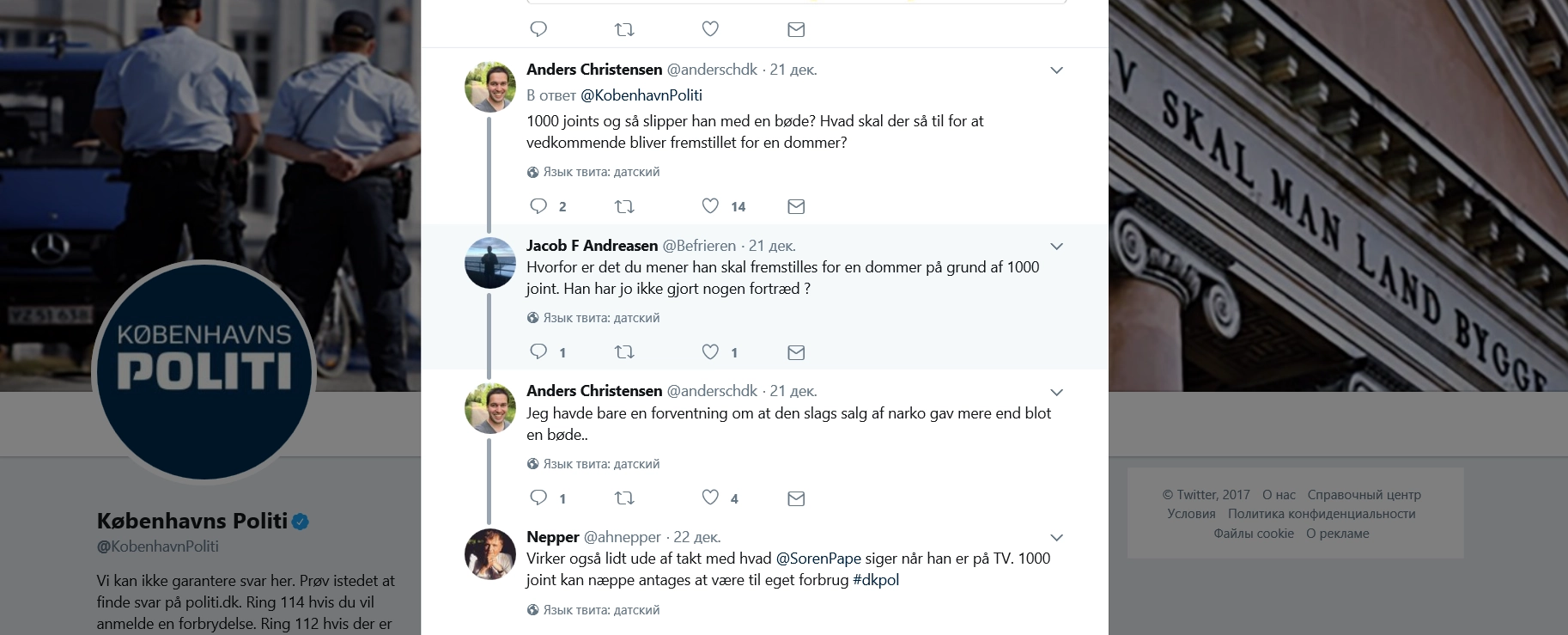This screenshot has height=635, width=1568.
Task: Reply to Jacob F Andreasen's tweet
Action: click(538, 351)
